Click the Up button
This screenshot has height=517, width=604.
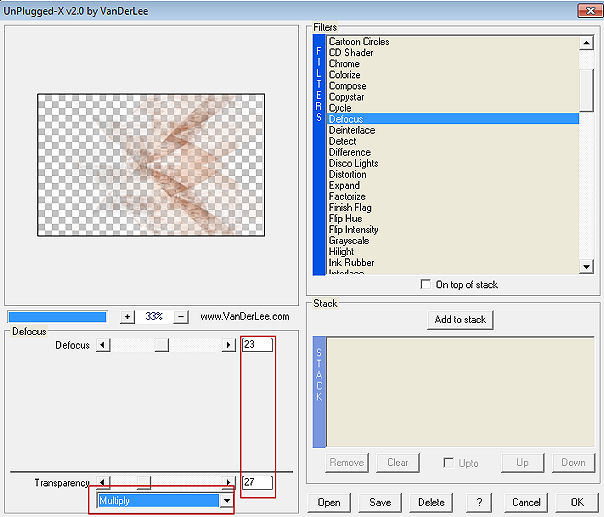[x=522, y=463]
